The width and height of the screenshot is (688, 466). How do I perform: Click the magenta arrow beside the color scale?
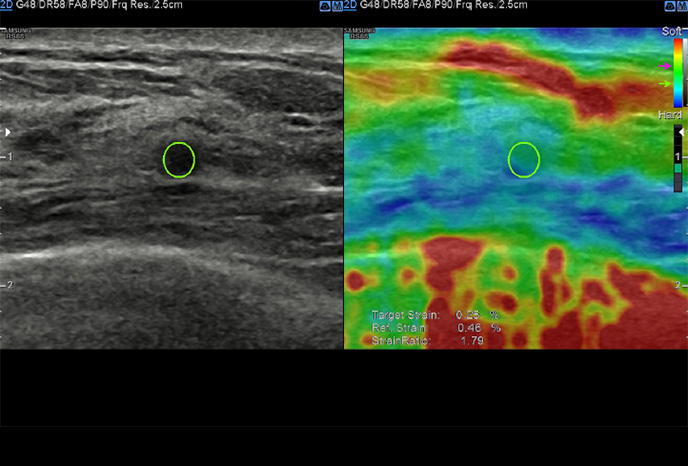point(665,66)
